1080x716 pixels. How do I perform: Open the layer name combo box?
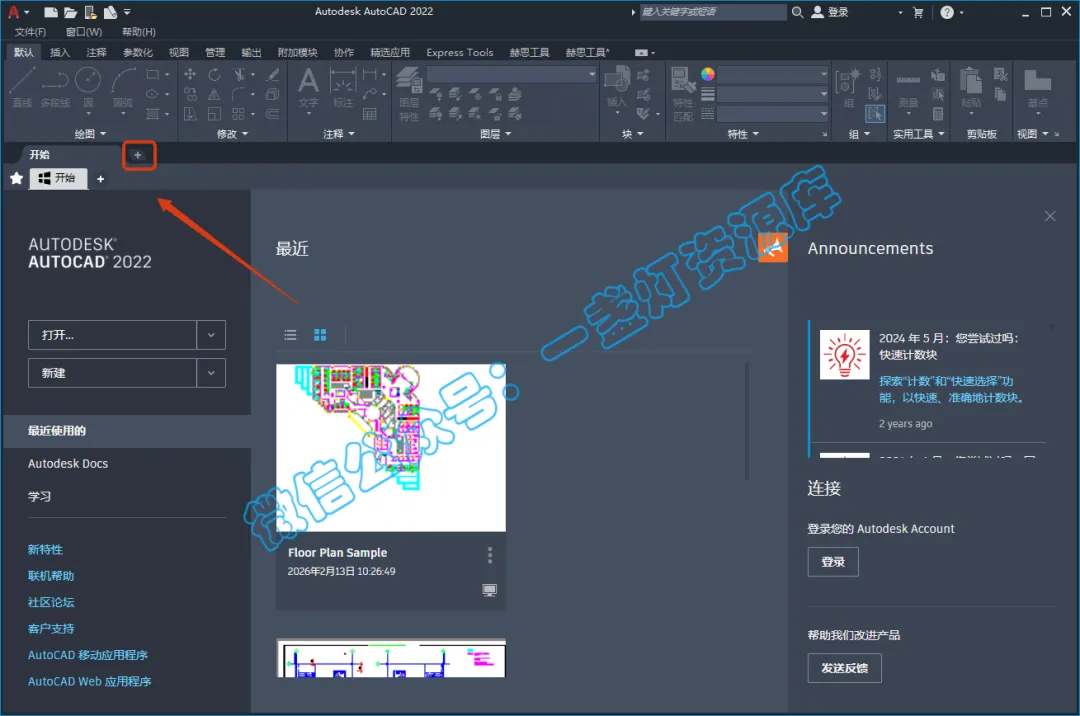512,74
